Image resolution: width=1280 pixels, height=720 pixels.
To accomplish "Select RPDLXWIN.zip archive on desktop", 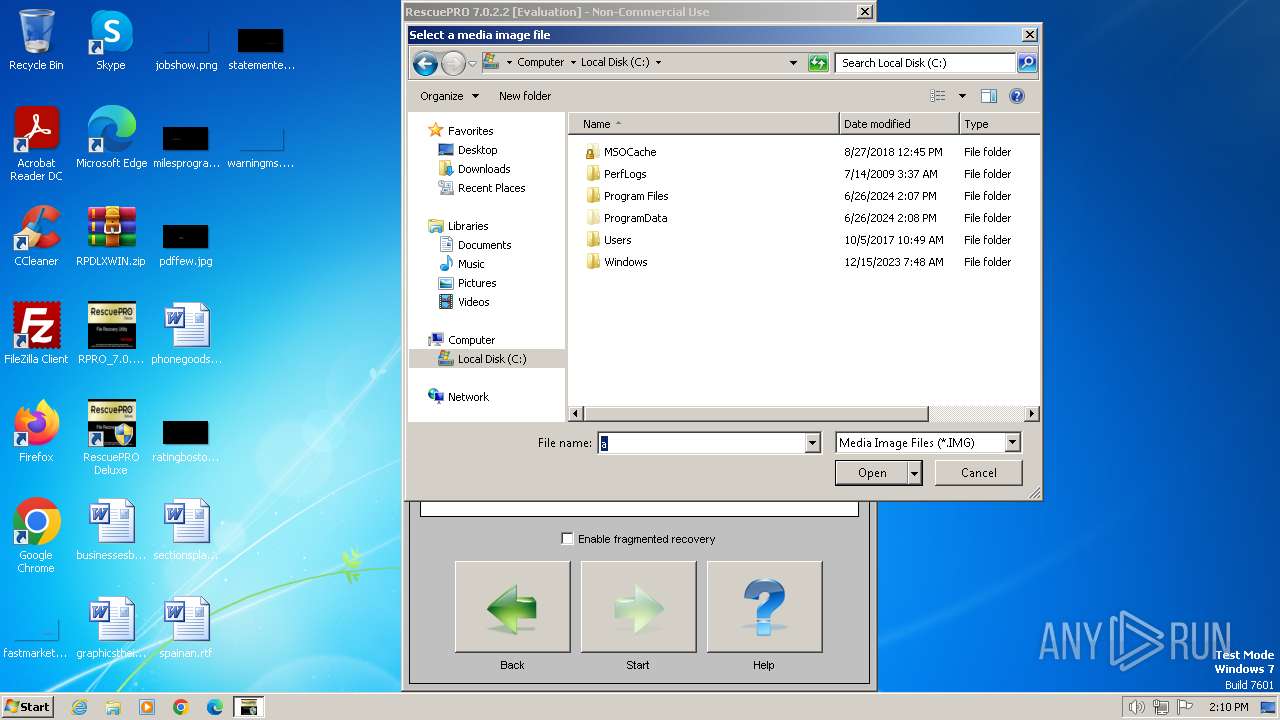I will [x=111, y=236].
